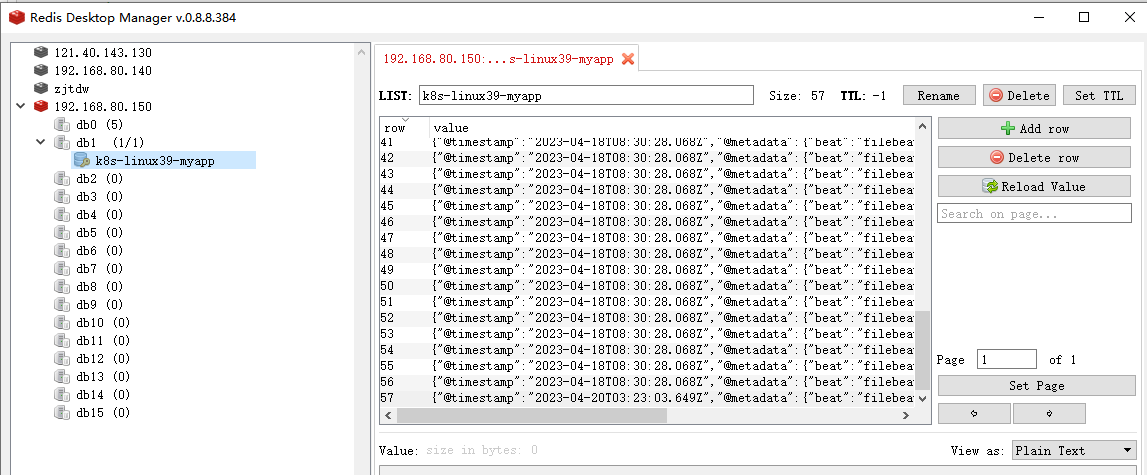Select table row 57
Viewport: 1147px width, 475px height.
click(x=647, y=397)
